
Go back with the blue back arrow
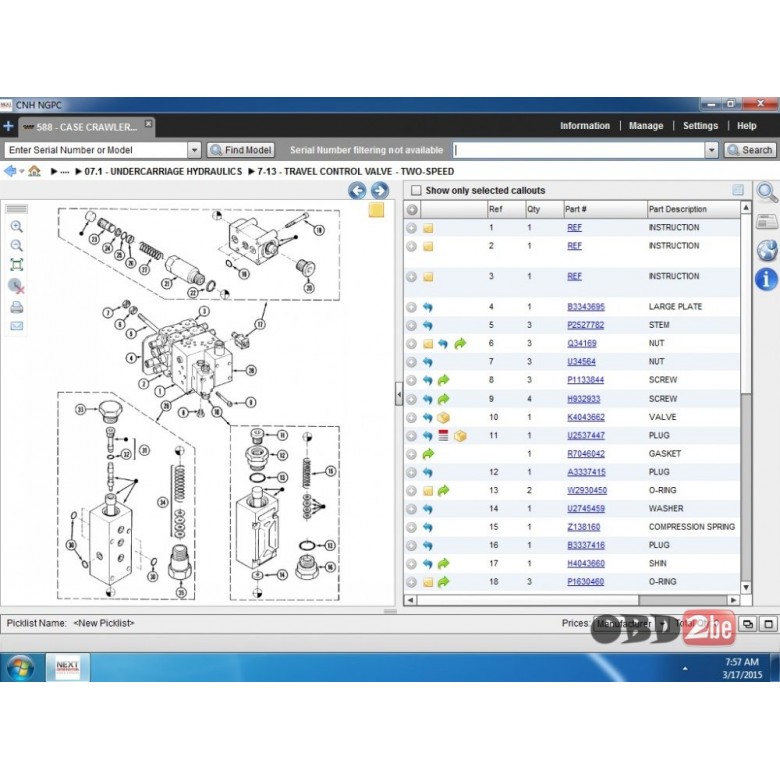(x=10, y=171)
